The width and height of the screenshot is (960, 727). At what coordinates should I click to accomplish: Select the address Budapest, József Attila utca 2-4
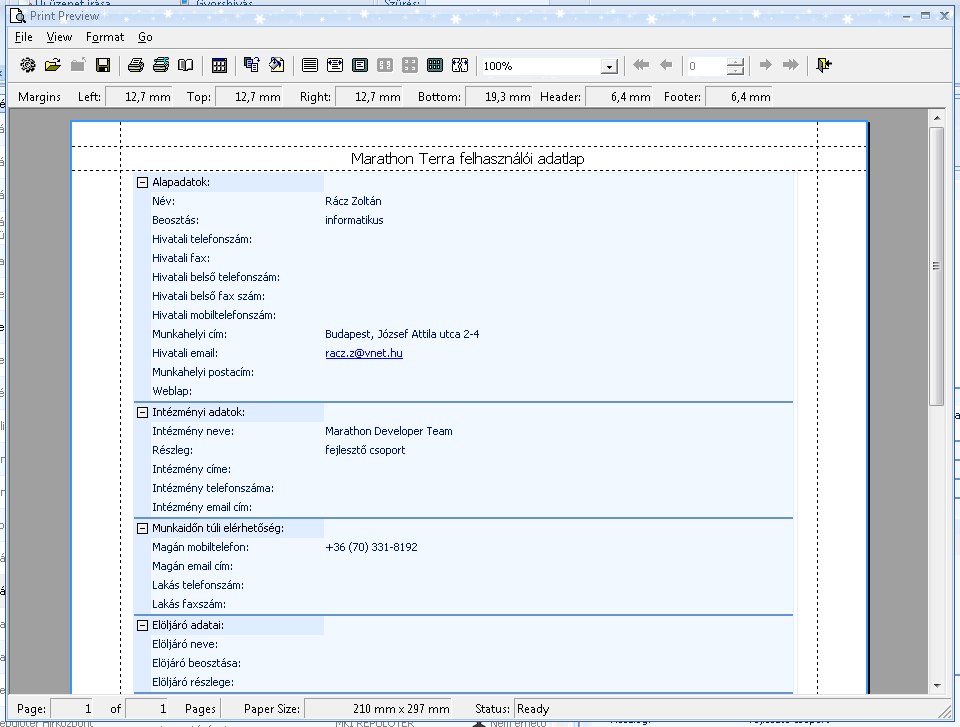coord(402,334)
